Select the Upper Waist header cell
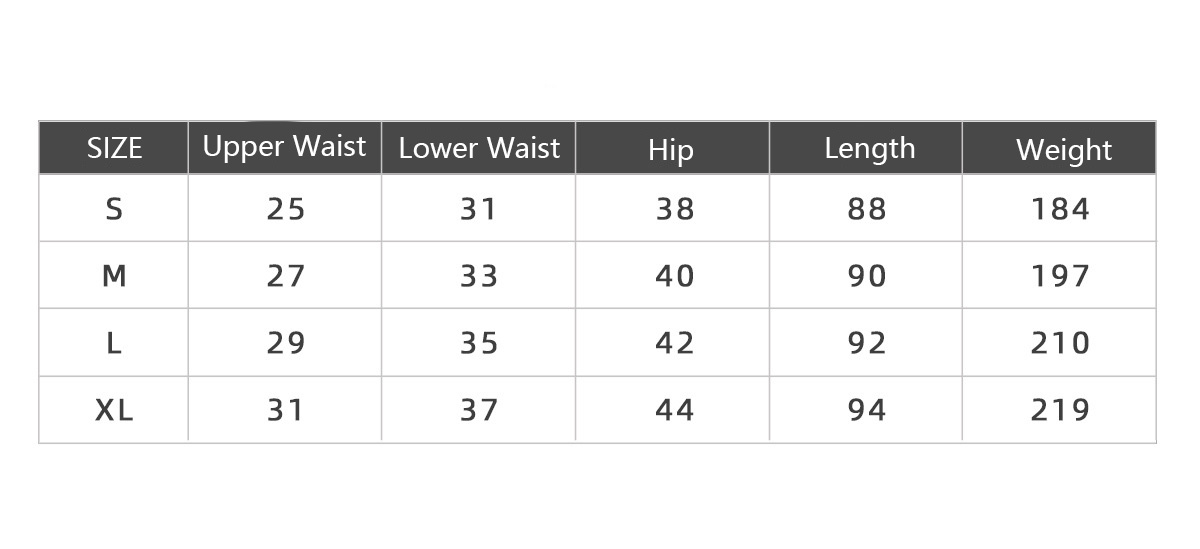The width and height of the screenshot is (1200, 549). pyautogui.click(x=285, y=147)
